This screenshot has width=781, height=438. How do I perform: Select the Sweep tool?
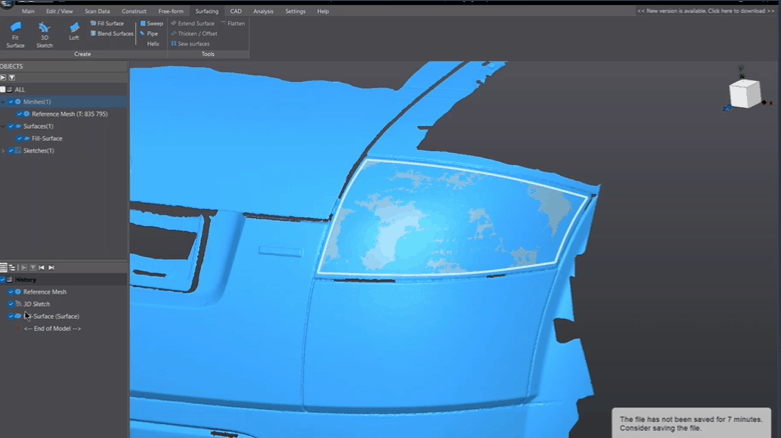click(152, 23)
